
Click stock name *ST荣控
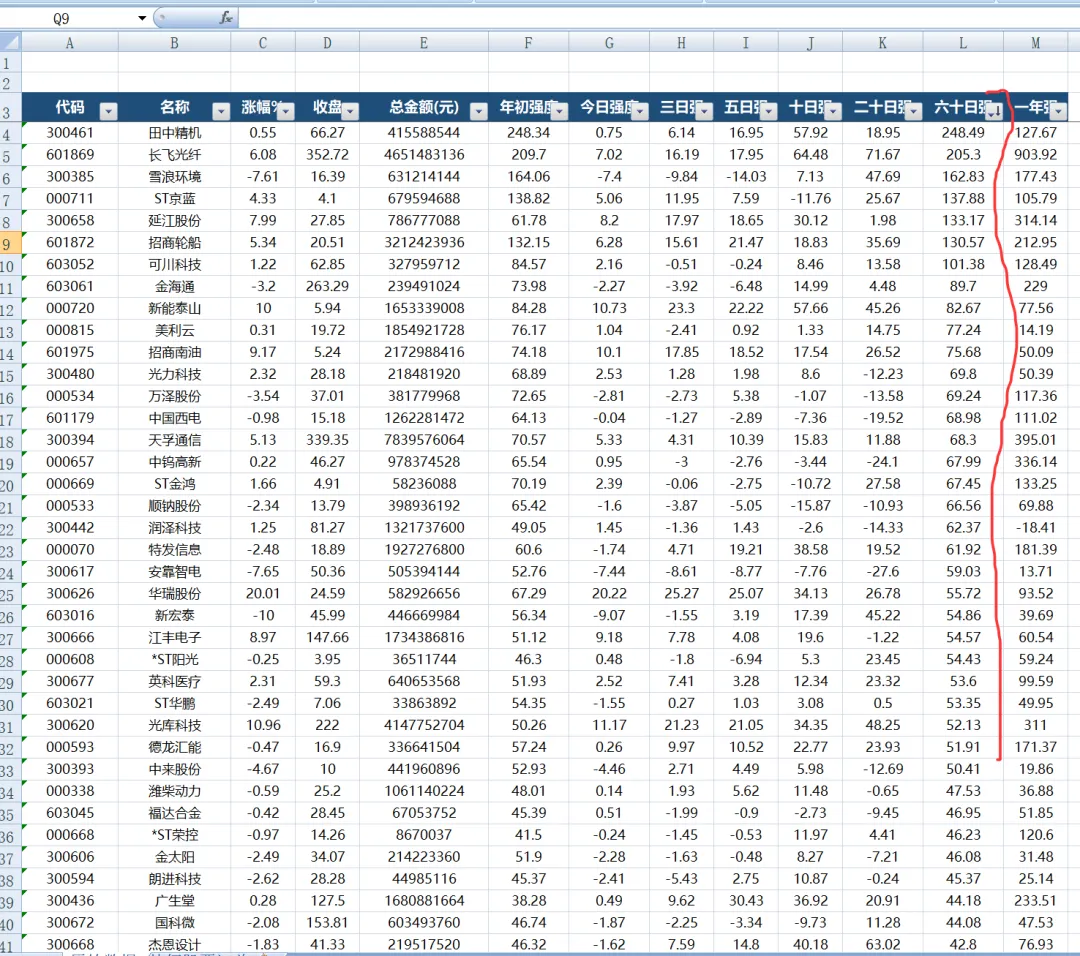click(174, 835)
